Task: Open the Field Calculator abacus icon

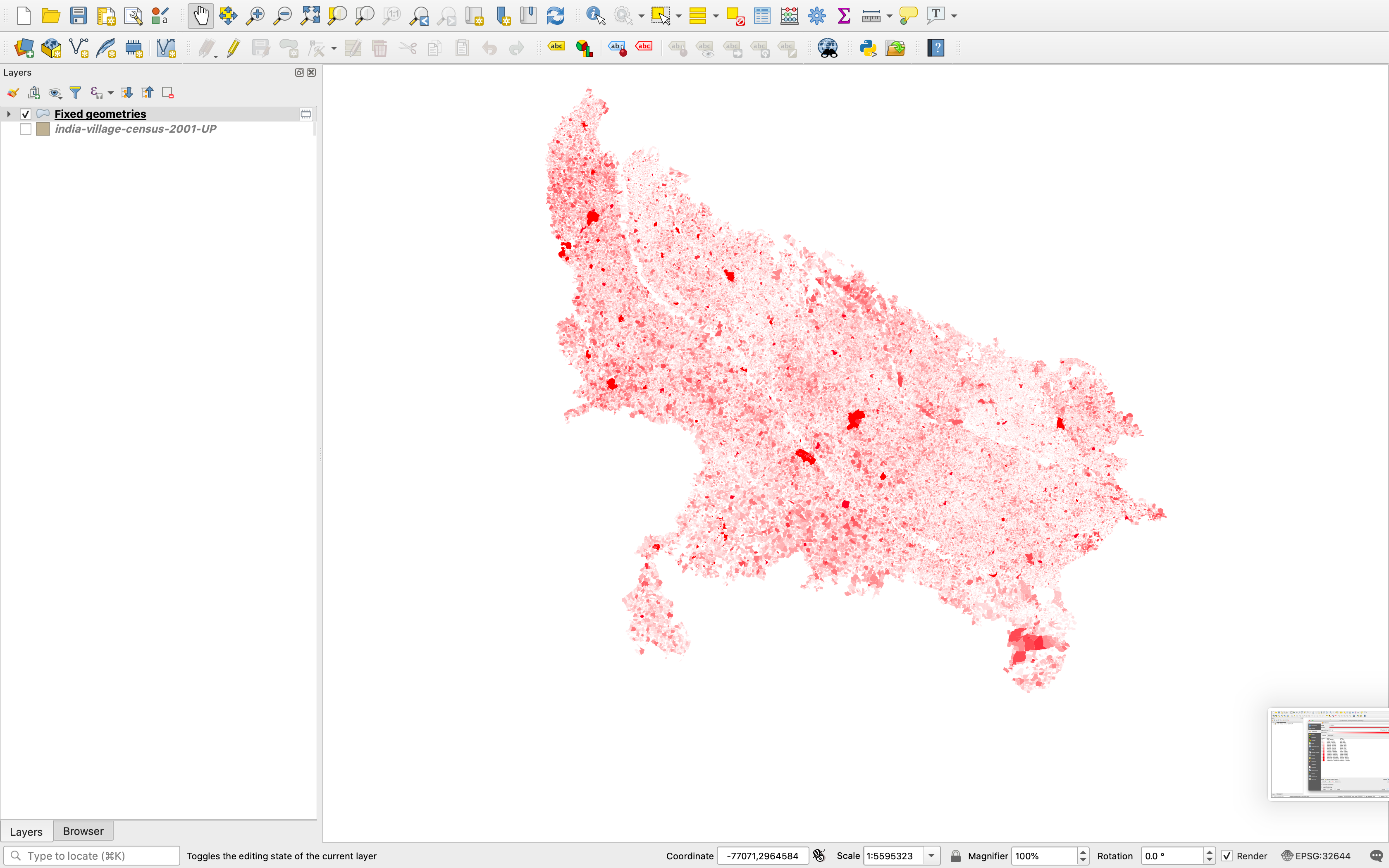Action: coord(789,16)
